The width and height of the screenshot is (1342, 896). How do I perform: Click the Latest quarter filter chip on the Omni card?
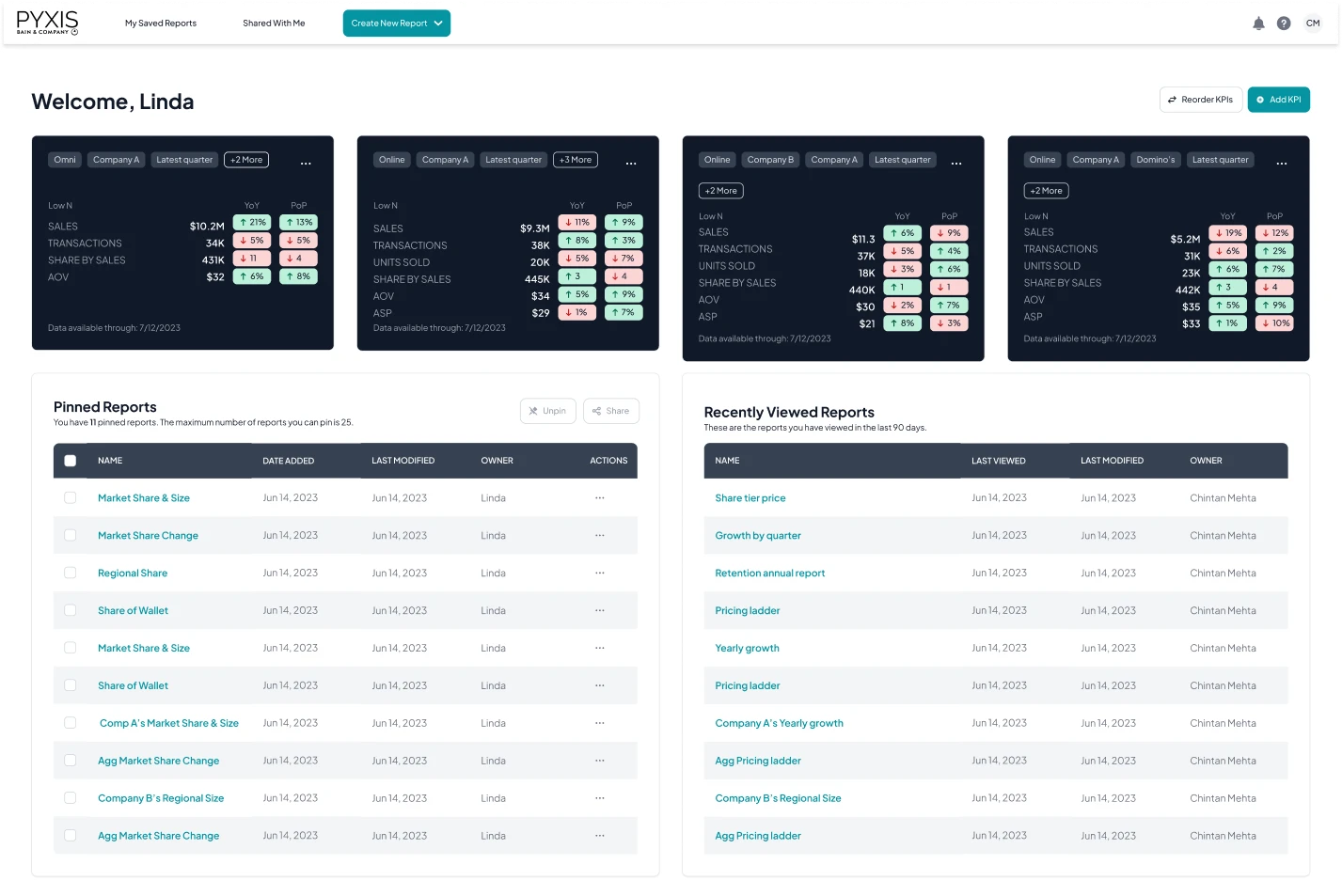click(x=184, y=159)
